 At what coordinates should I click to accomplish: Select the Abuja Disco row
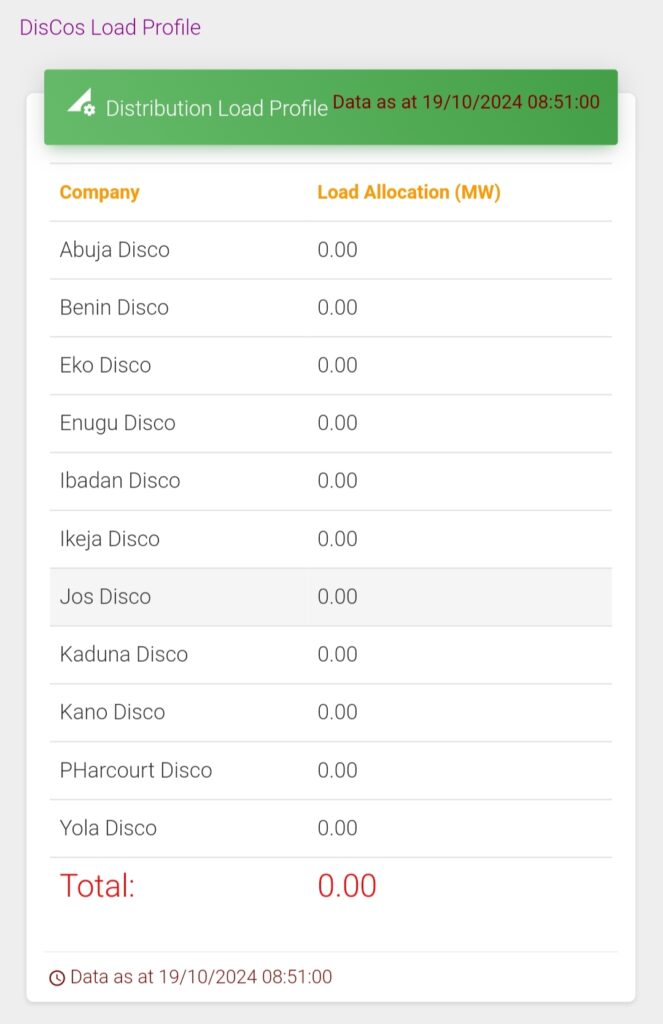point(331,250)
